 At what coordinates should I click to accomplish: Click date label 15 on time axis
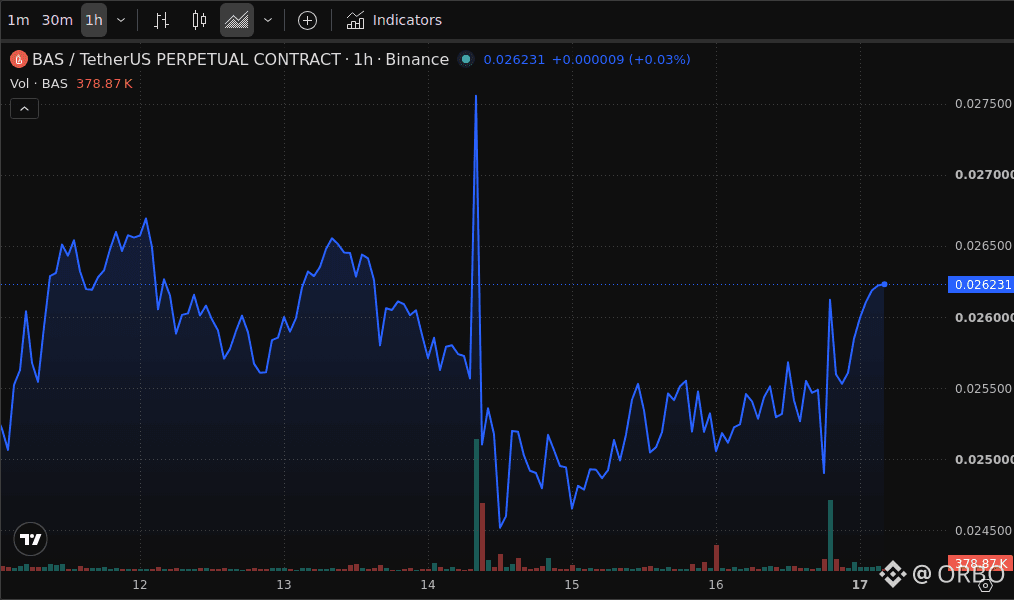572,584
